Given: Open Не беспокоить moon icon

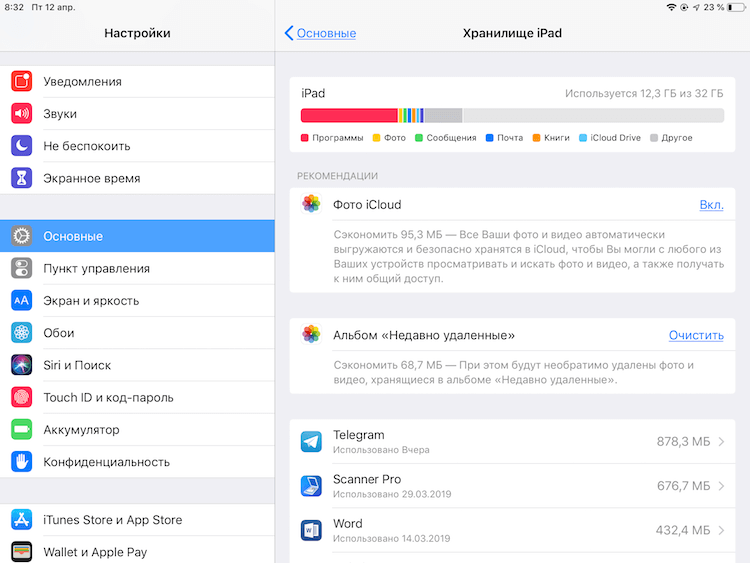Looking at the screenshot, I should tap(22, 146).
